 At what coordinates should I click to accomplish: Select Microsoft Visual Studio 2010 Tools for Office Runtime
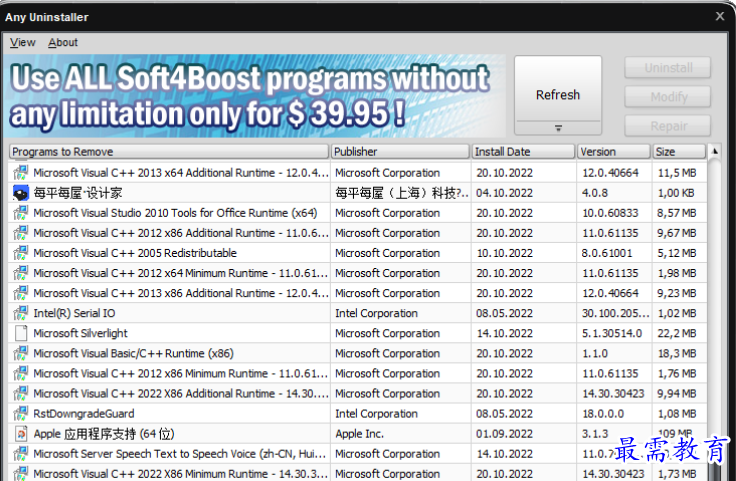tap(175, 213)
